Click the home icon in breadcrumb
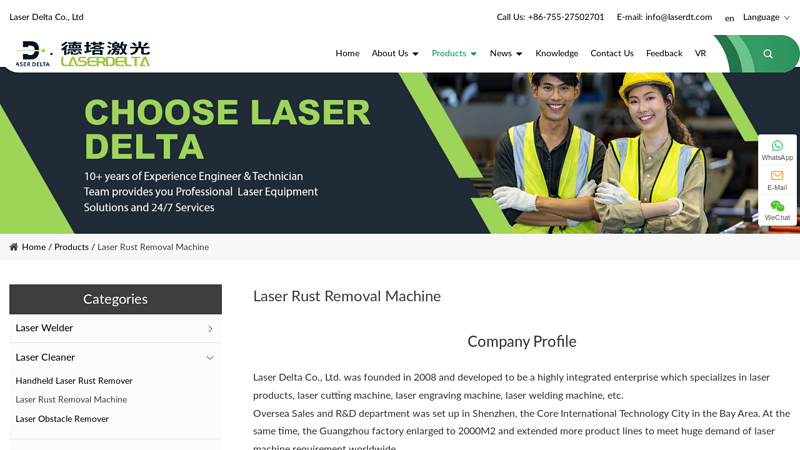Screen dimensions: 800x450 pyautogui.click(x=14, y=247)
